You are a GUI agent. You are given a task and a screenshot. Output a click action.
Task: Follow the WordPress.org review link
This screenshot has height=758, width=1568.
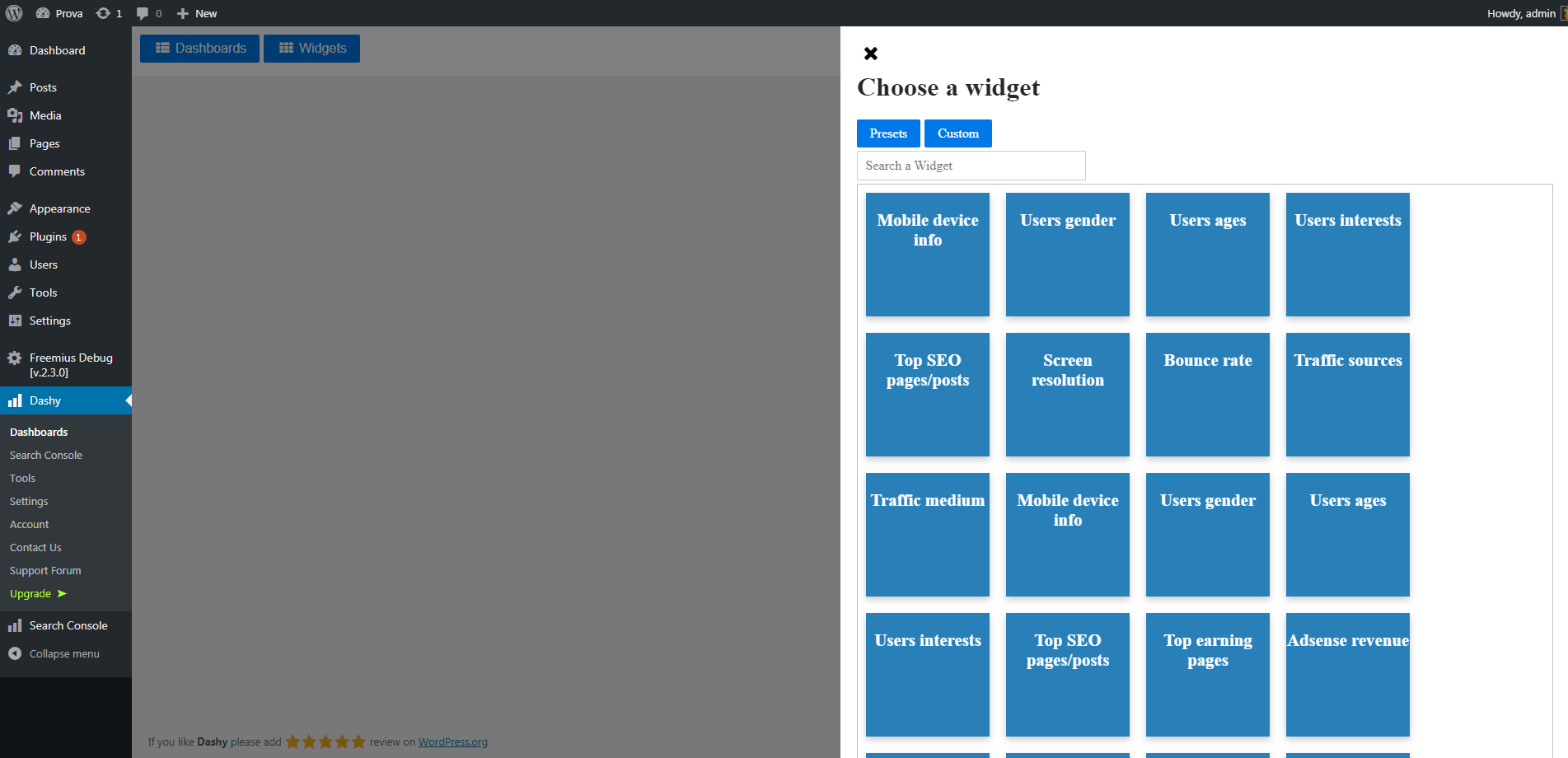pyautogui.click(x=453, y=742)
